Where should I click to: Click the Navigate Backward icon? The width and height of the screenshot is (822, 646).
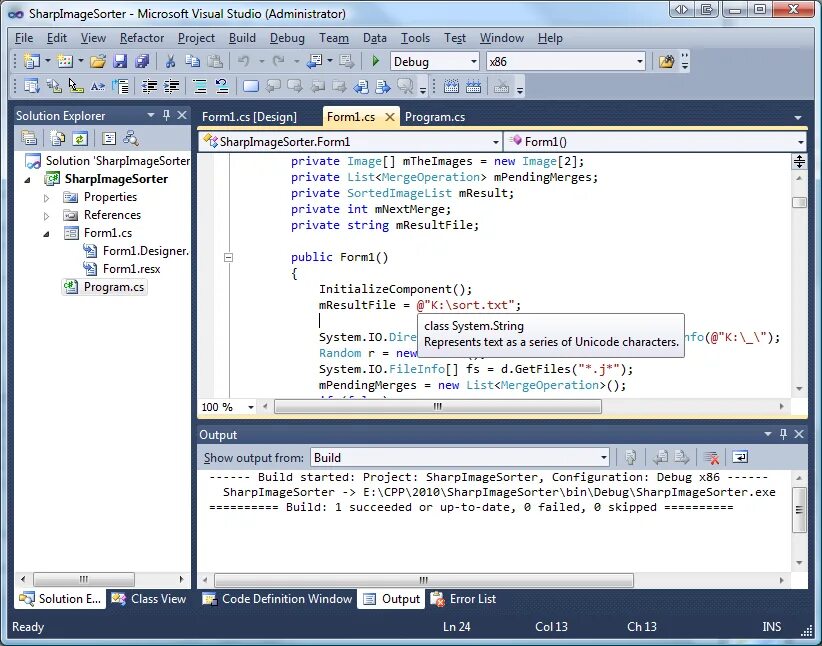[315, 61]
